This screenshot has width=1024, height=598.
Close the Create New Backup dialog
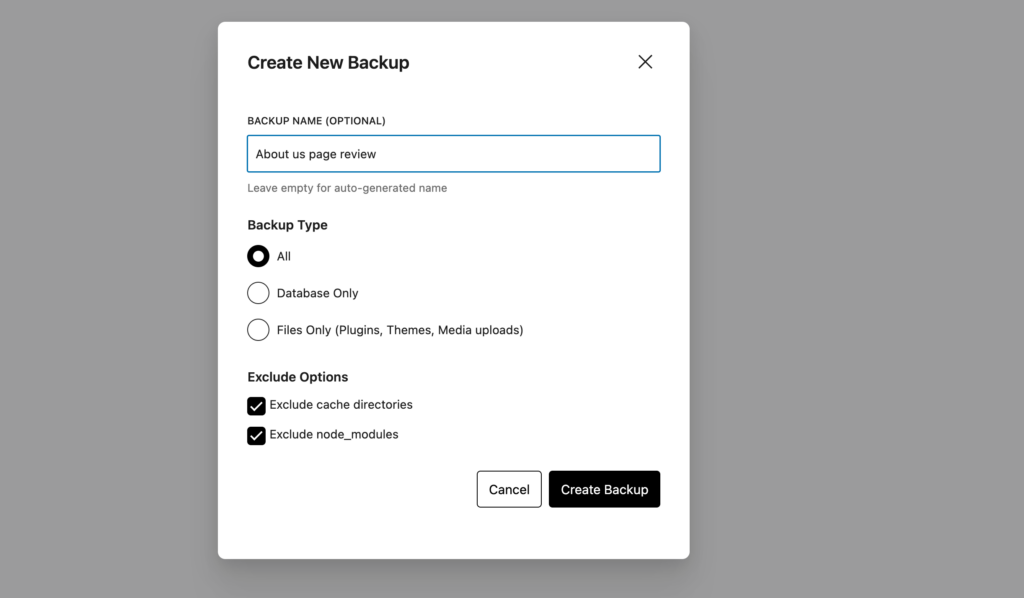tap(645, 62)
